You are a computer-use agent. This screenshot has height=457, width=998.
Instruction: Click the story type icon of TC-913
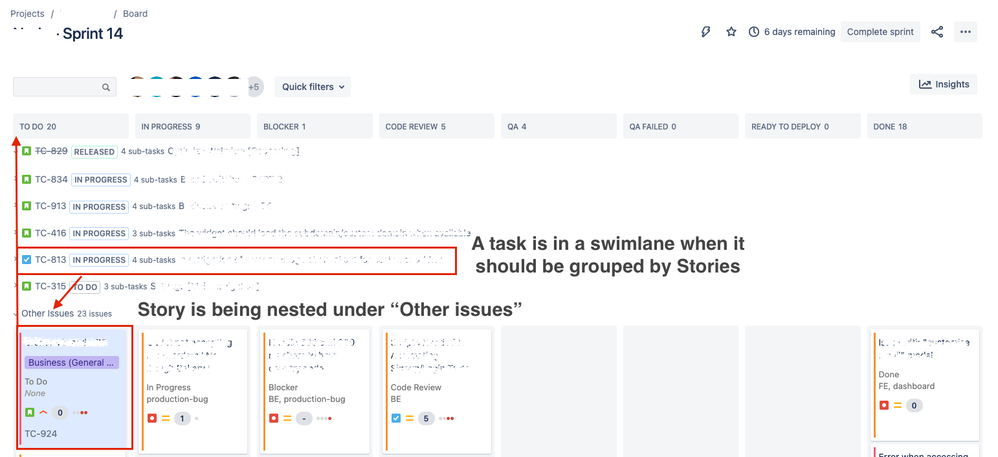pos(27,206)
